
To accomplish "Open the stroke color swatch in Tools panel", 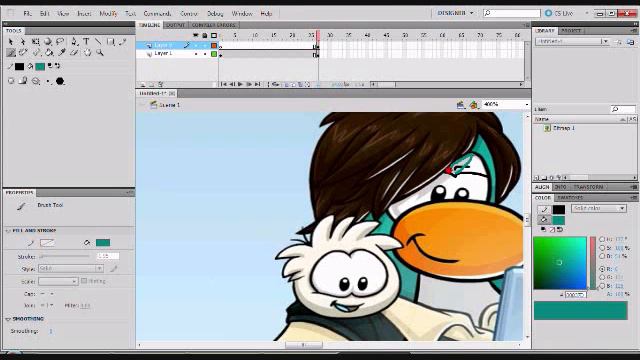I will (x=19, y=67).
